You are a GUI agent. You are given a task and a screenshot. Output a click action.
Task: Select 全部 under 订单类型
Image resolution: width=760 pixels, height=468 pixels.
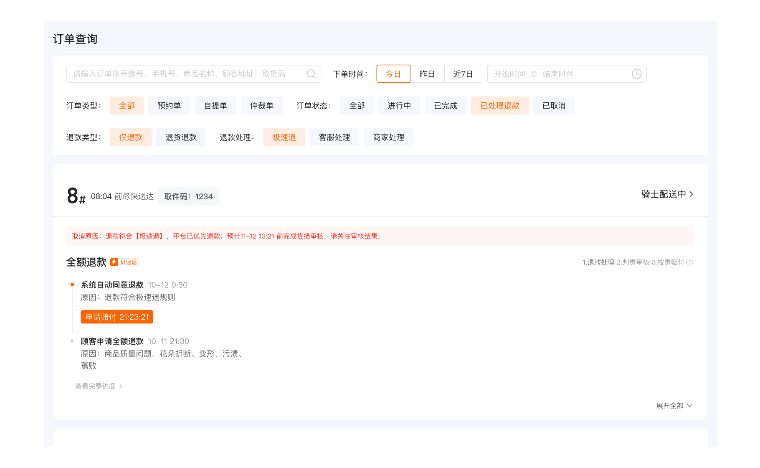click(x=127, y=105)
